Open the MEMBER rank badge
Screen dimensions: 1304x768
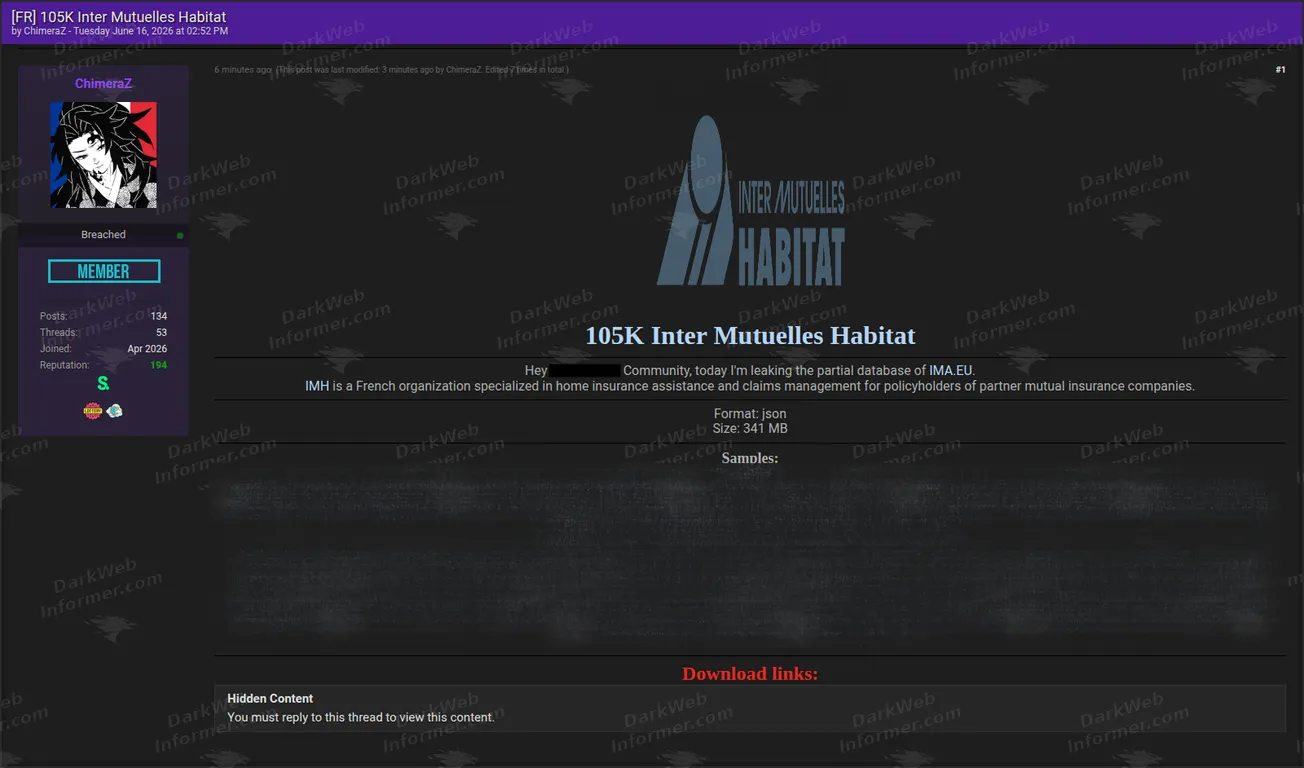tap(104, 271)
